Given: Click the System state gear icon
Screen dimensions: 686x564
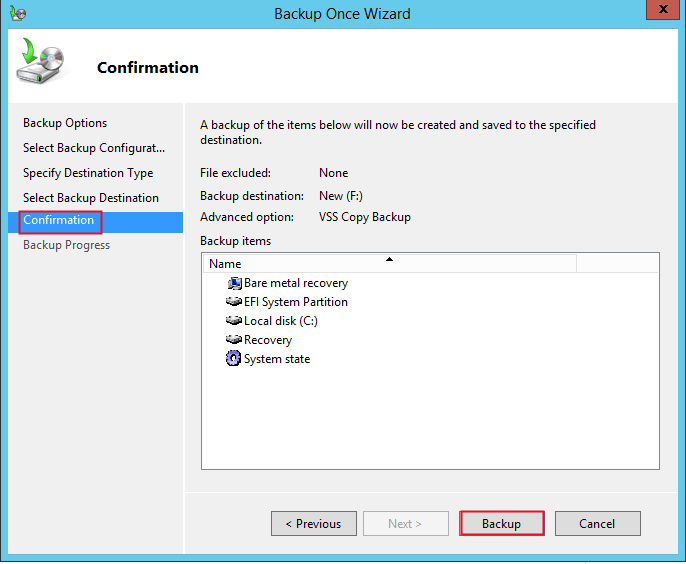Looking at the screenshot, I should click(233, 358).
